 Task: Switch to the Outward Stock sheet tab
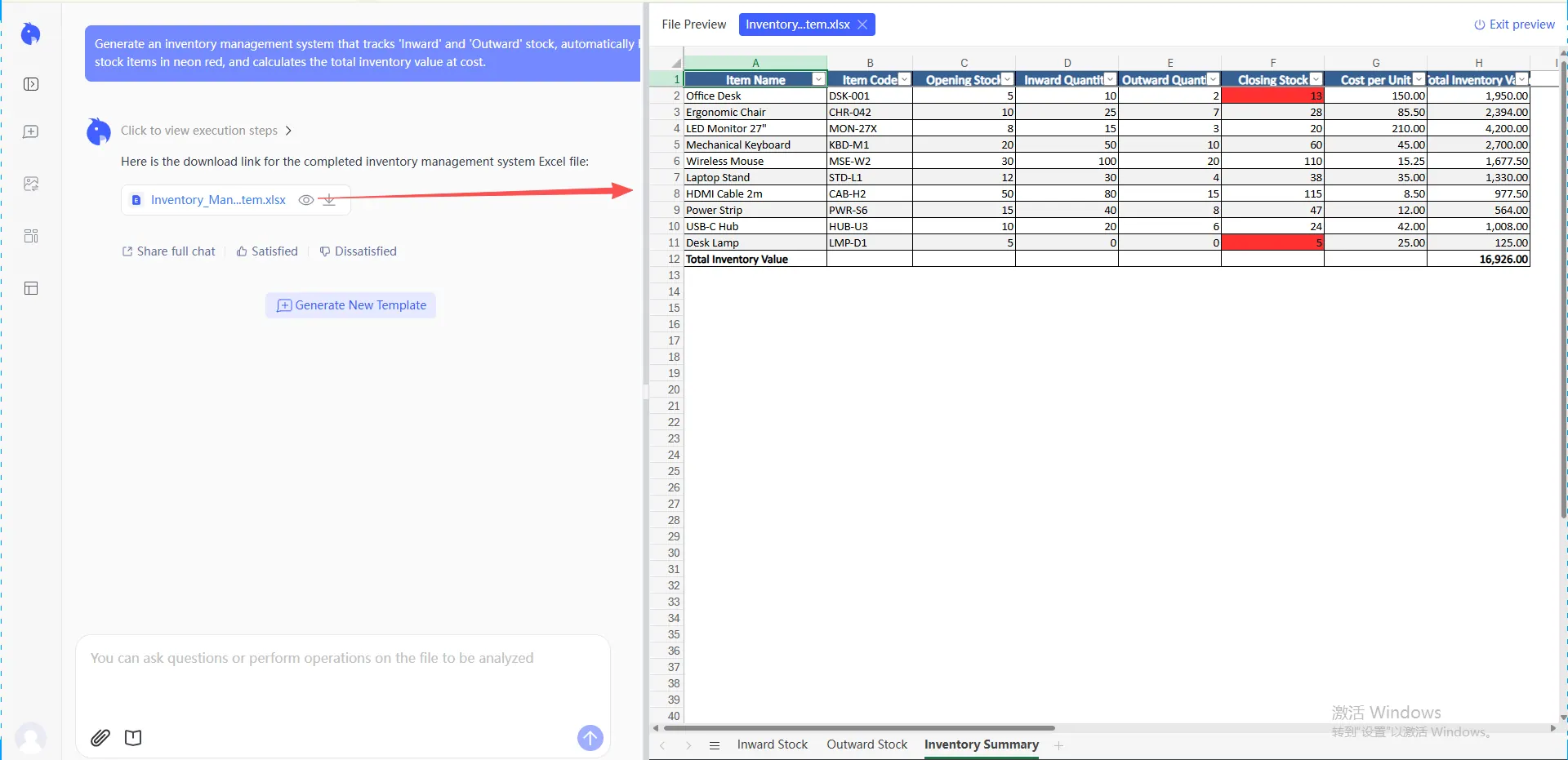point(866,744)
